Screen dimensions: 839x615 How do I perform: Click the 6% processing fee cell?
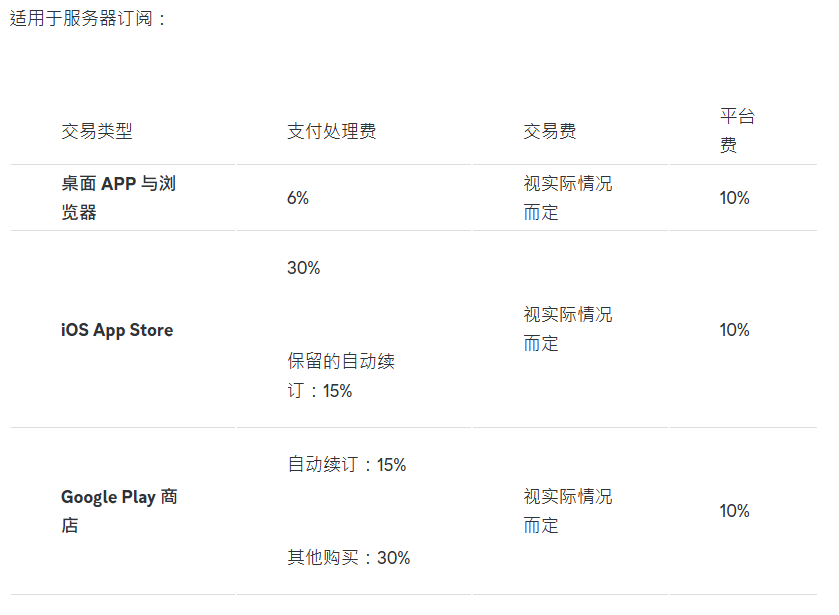[298, 198]
